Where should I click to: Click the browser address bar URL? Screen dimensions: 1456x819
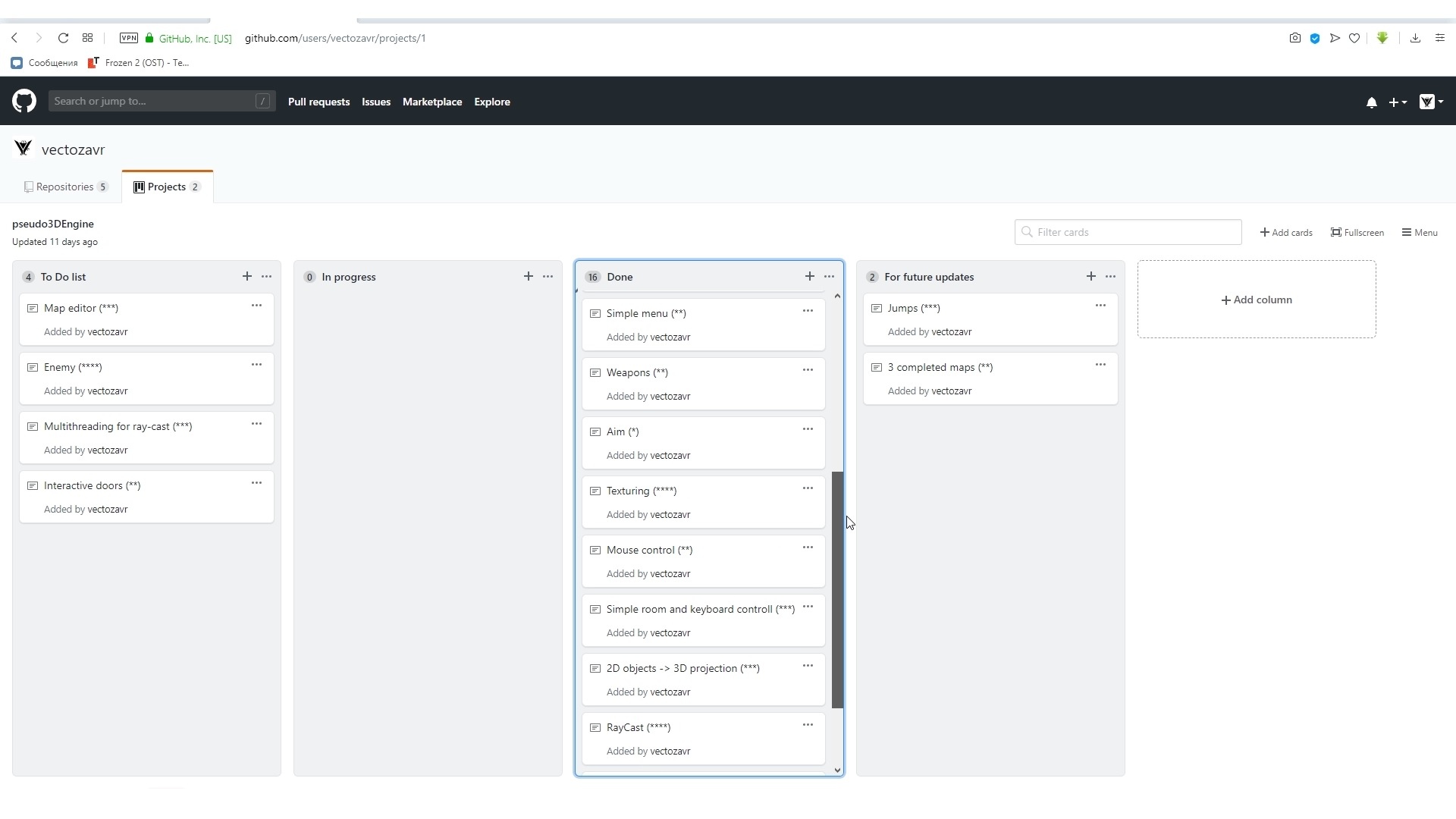(335, 38)
